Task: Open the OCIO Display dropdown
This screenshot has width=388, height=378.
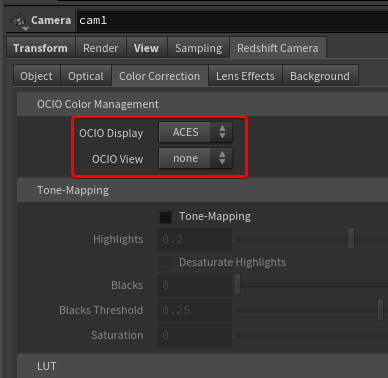Action: (195, 132)
